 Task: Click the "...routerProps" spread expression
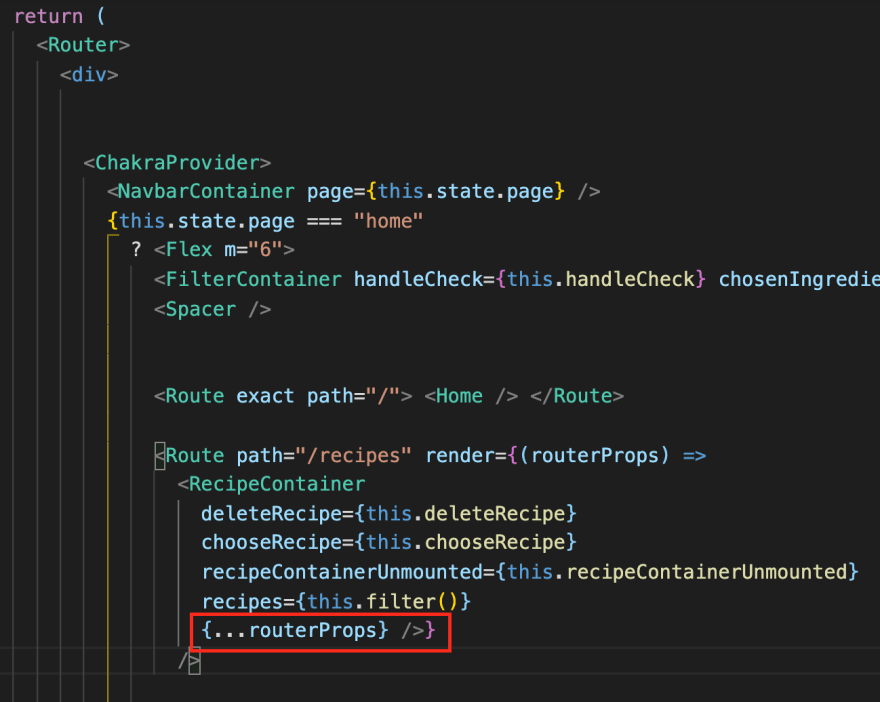[294, 631]
